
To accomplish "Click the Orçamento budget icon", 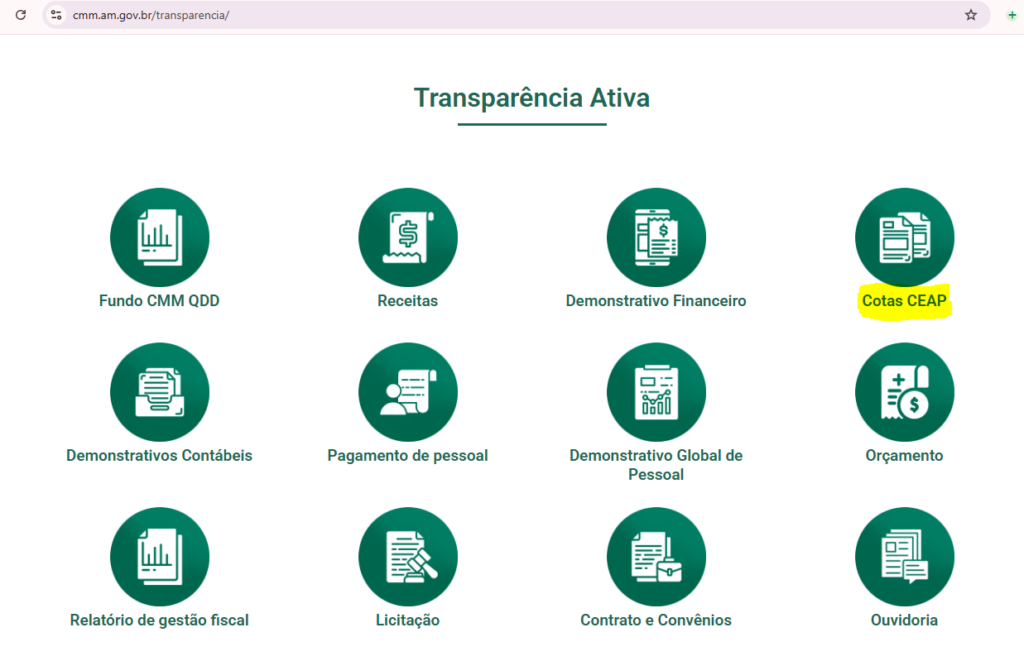I will coord(904,392).
